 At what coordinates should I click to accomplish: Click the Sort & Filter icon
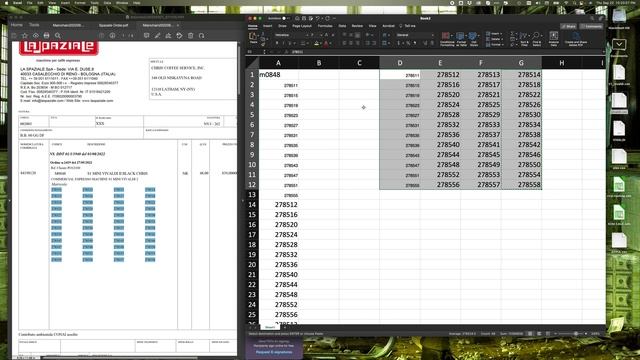coord(524,39)
